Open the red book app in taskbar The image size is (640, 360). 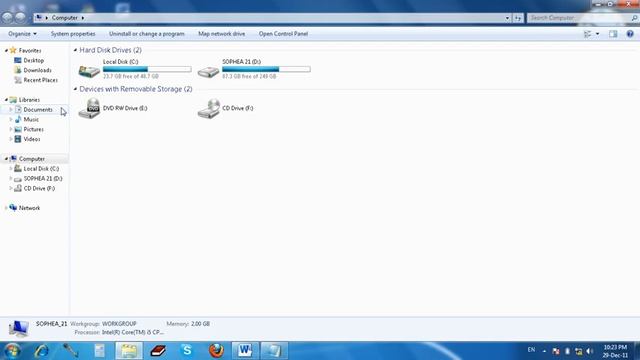[158, 350]
